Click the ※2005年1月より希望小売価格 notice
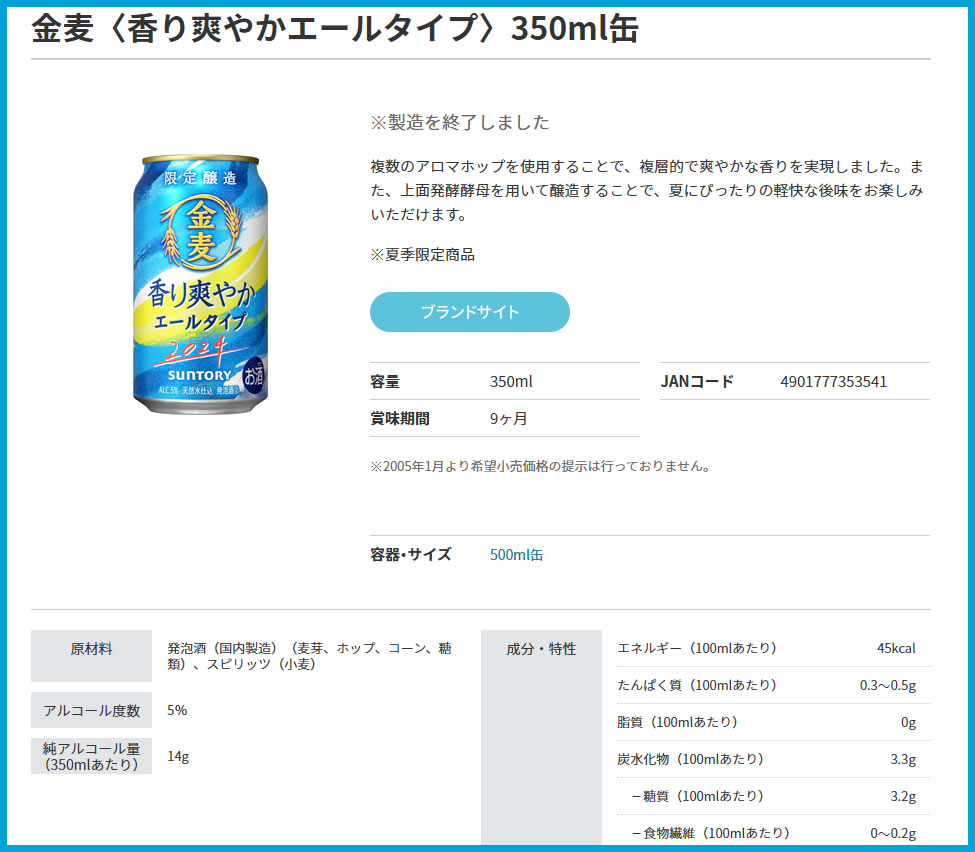Image resolution: width=975 pixels, height=852 pixels. tap(540, 466)
